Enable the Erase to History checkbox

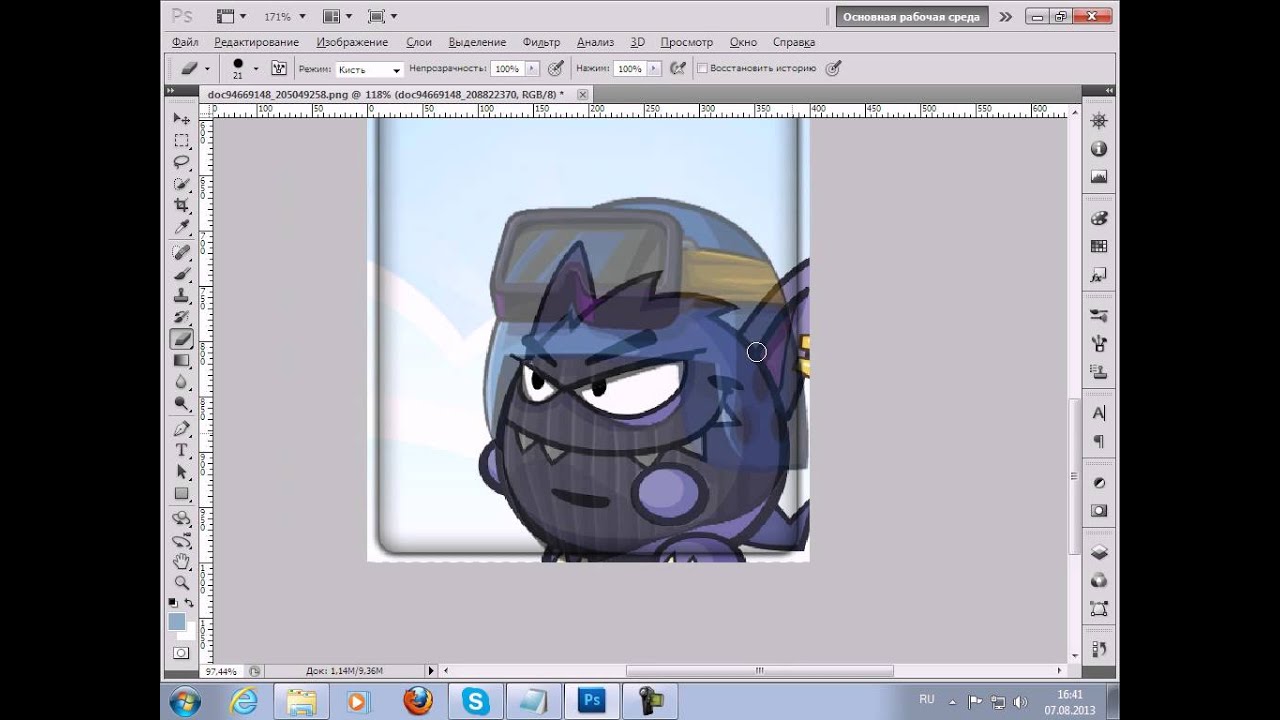click(x=702, y=69)
